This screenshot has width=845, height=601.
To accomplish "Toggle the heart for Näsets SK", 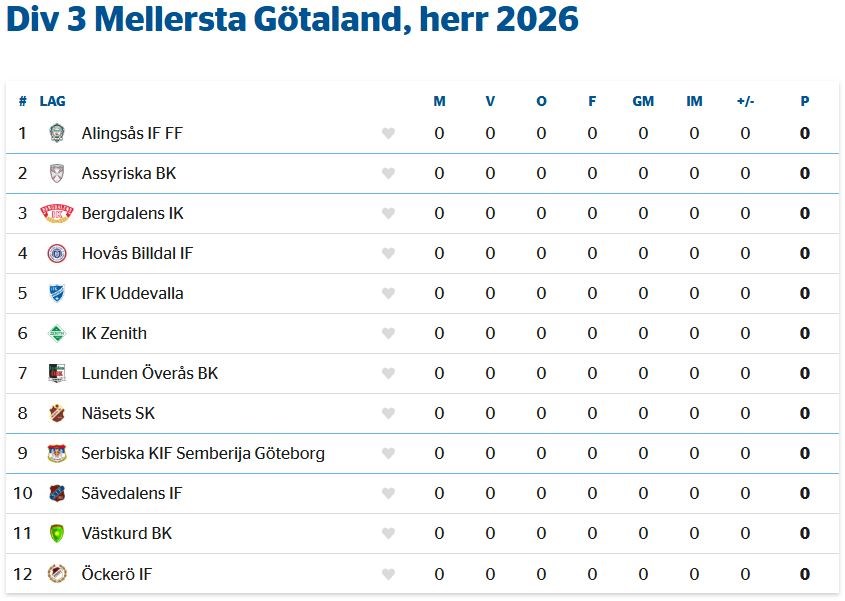I will click(389, 414).
